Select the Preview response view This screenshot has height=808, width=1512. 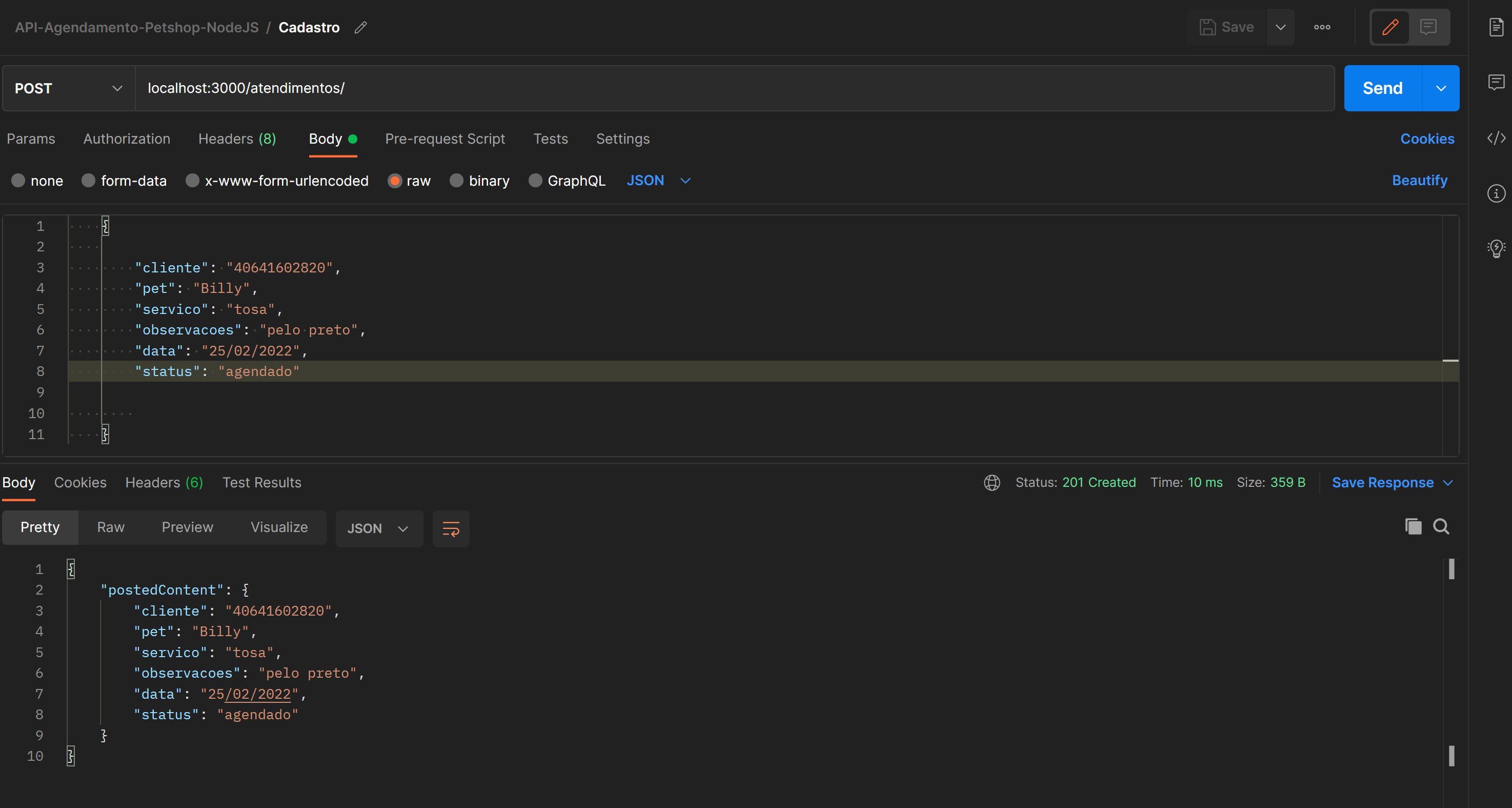(x=187, y=527)
